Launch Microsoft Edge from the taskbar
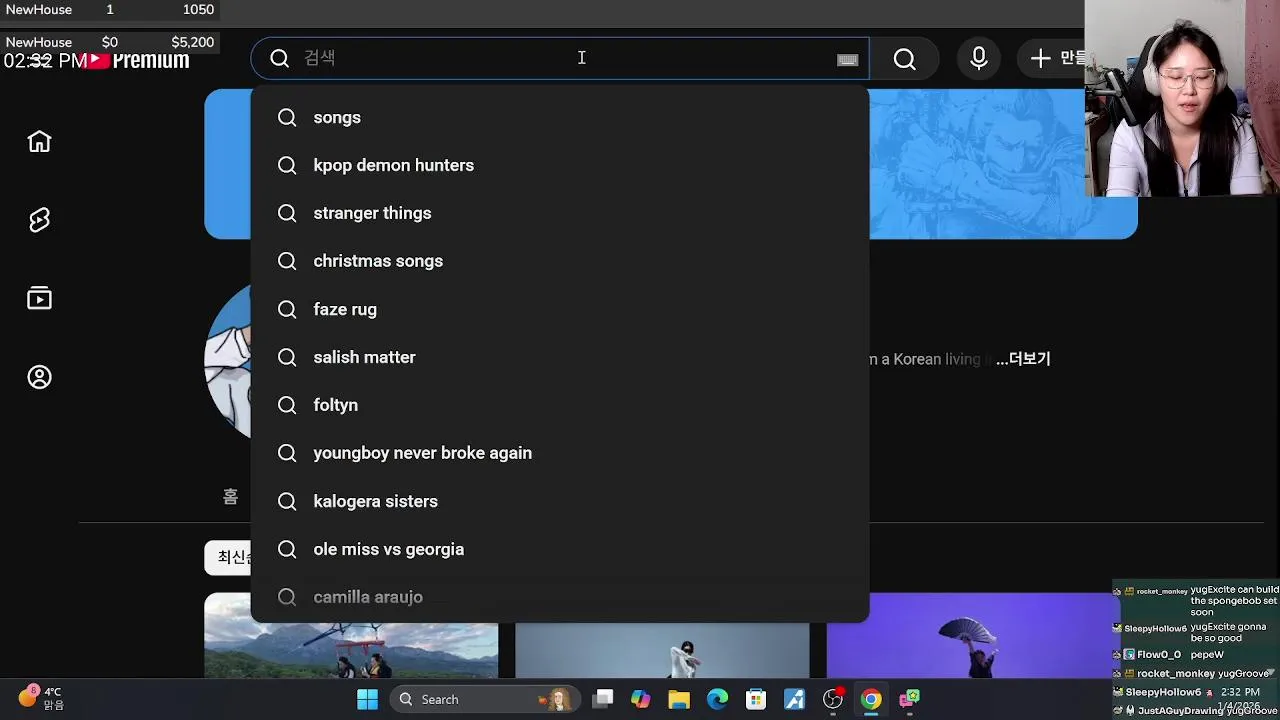This screenshot has height=720, width=1280. coord(718,699)
